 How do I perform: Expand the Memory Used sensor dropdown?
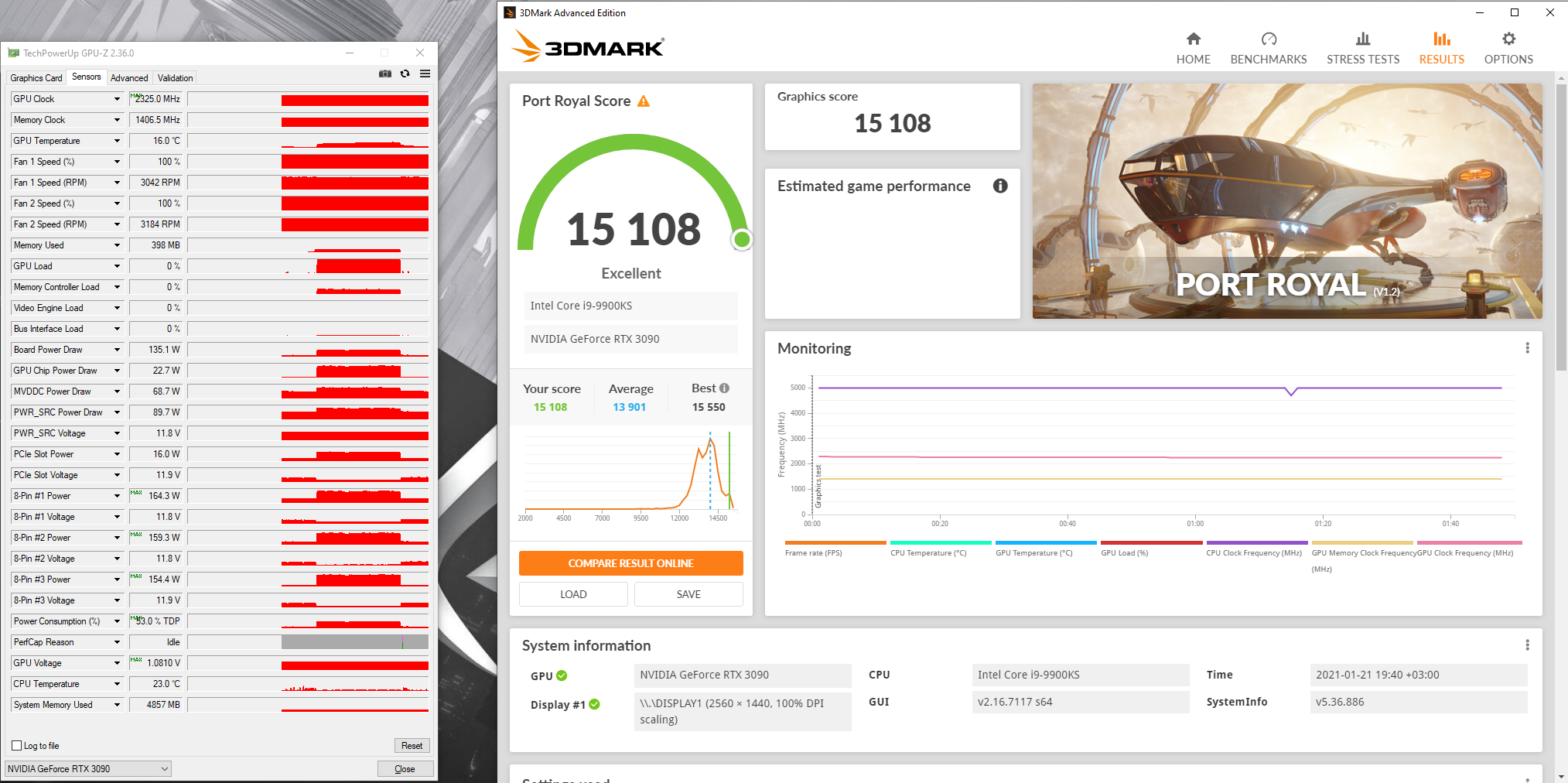117,245
